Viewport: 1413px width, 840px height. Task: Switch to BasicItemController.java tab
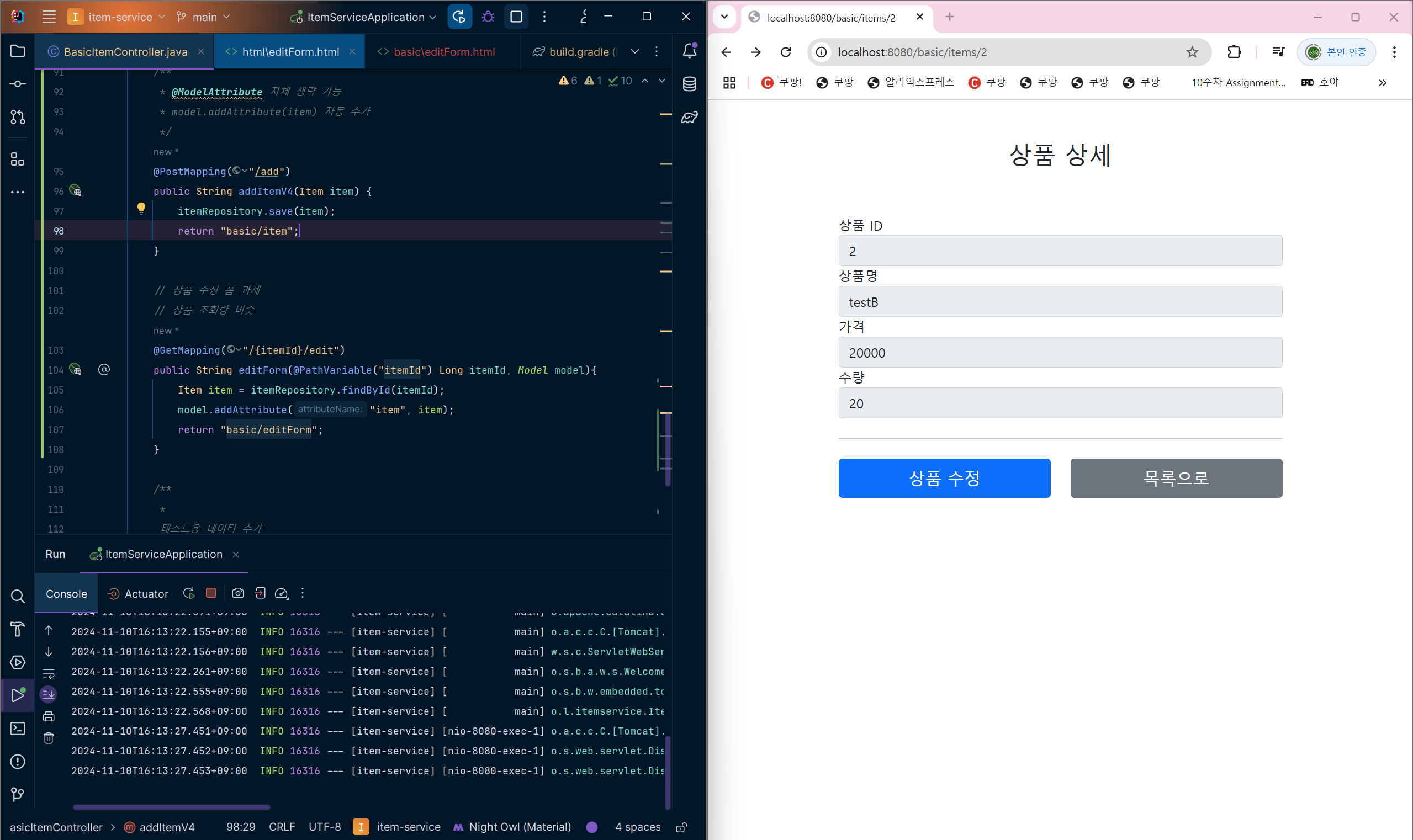coord(125,51)
